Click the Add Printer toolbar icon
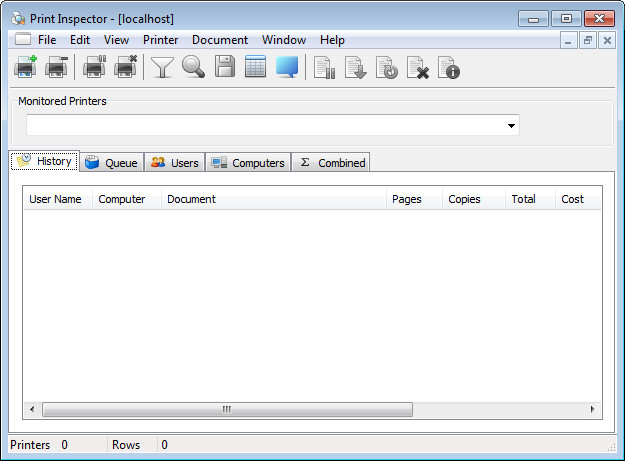 pyautogui.click(x=26, y=67)
